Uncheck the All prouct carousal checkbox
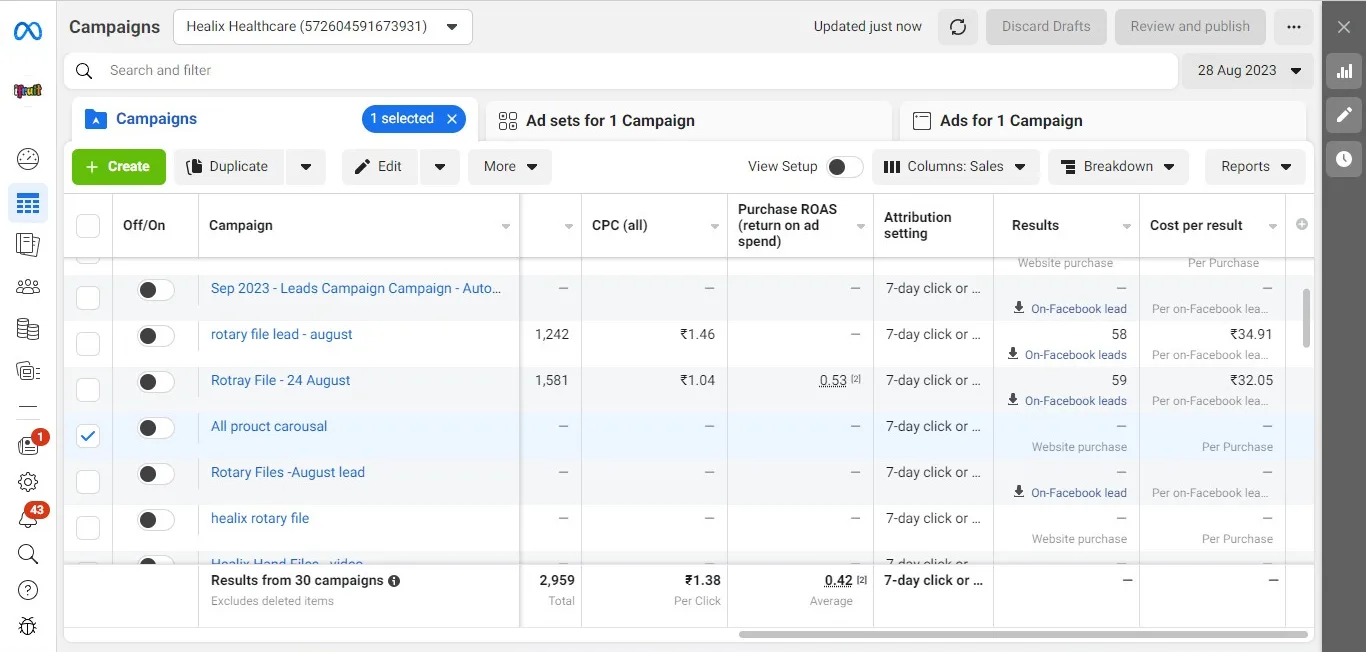Image resolution: width=1366 pixels, height=652 pixels. tap(88, 436)
